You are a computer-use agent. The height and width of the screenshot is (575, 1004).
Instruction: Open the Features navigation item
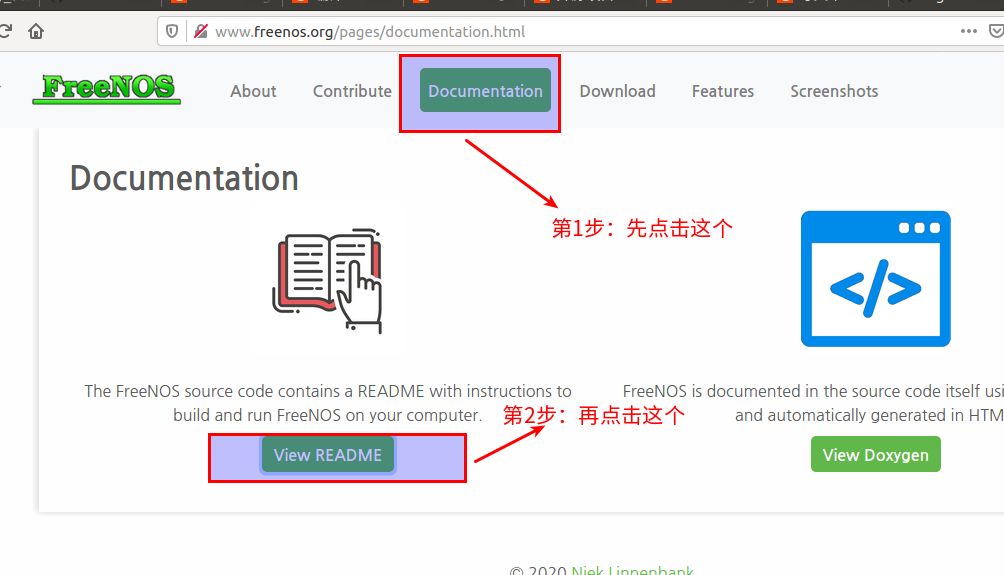pos(723,91)
